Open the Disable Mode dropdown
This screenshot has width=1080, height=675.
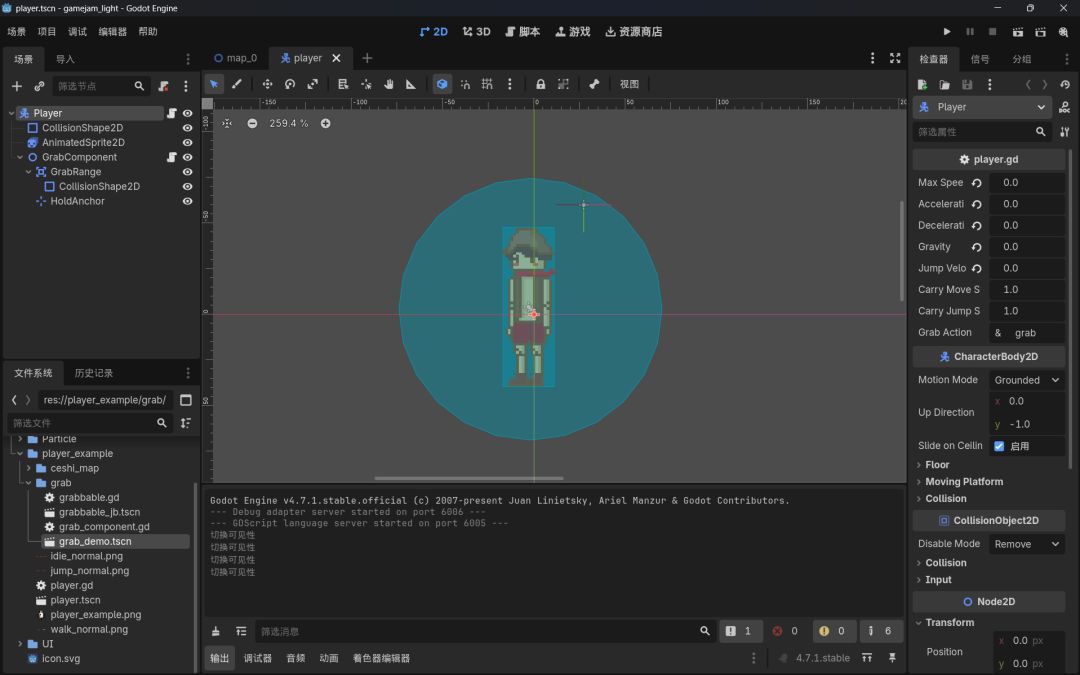[x=1026, y=544]
